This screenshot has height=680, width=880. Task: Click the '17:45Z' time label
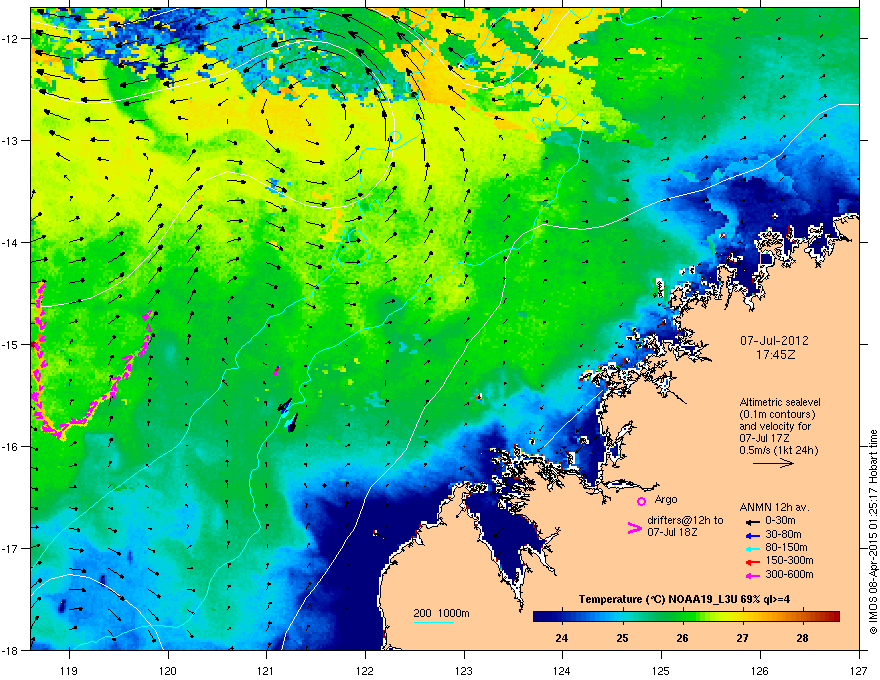[x=775, y=355]
